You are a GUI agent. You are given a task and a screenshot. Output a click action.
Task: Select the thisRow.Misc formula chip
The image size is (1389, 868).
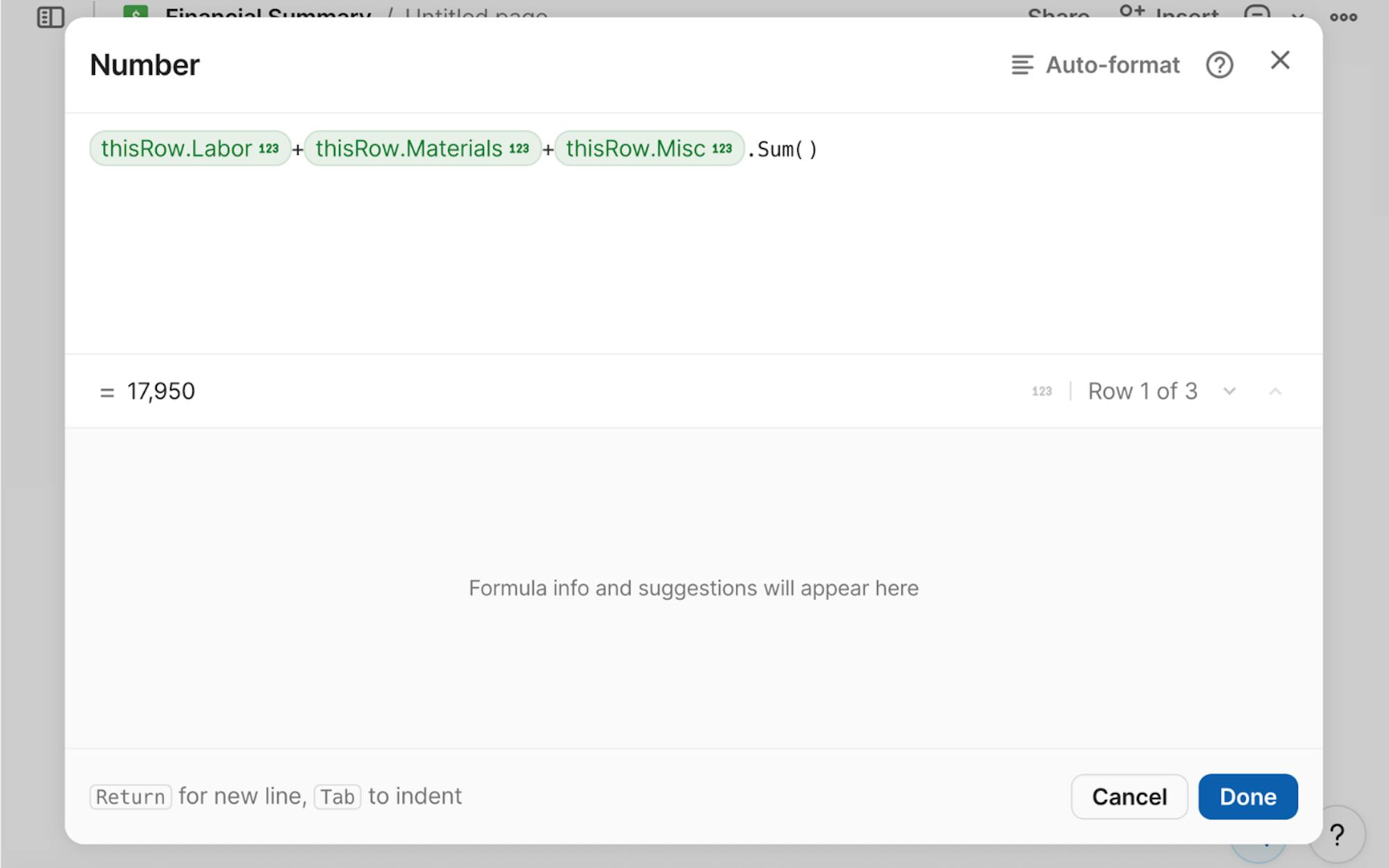coord(649,149)
